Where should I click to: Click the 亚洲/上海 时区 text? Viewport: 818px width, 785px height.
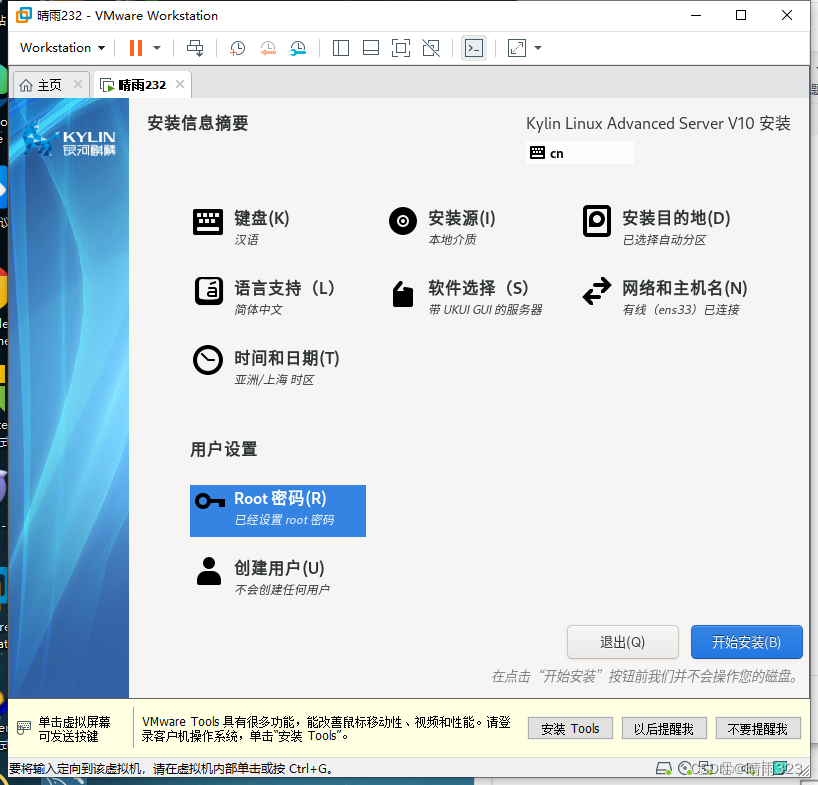274,380
